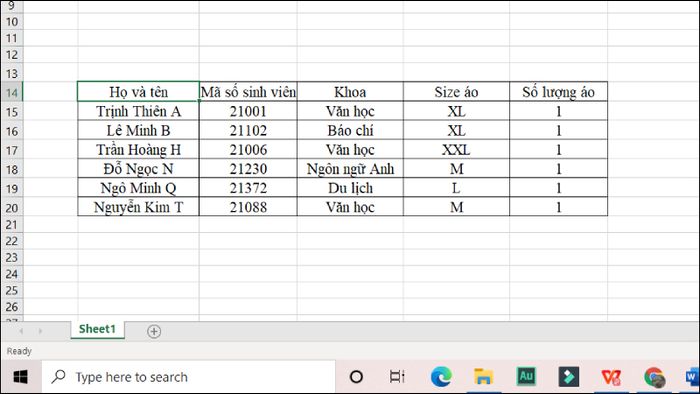Open Adobe Audition from the taskbar

click(526, 377)
